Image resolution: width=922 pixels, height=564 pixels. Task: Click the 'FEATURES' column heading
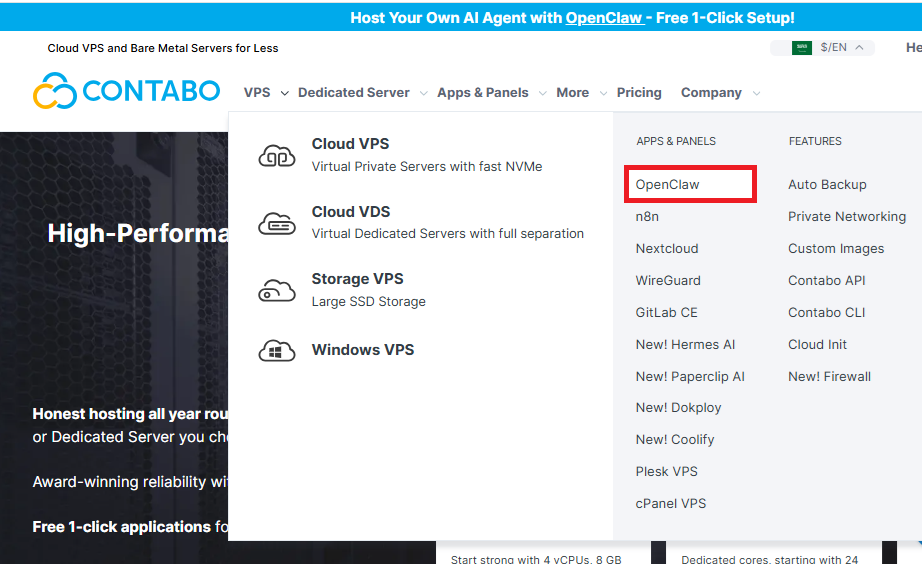click(815, 141)
